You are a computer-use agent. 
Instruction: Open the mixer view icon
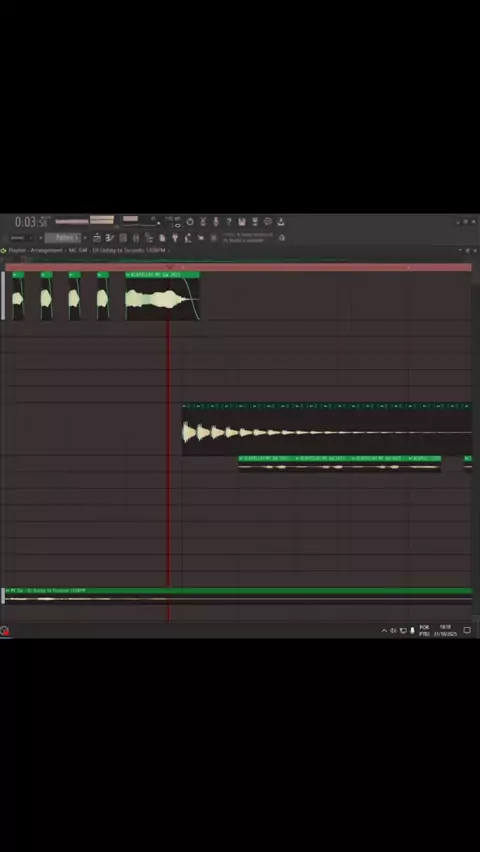coord(135,237)
